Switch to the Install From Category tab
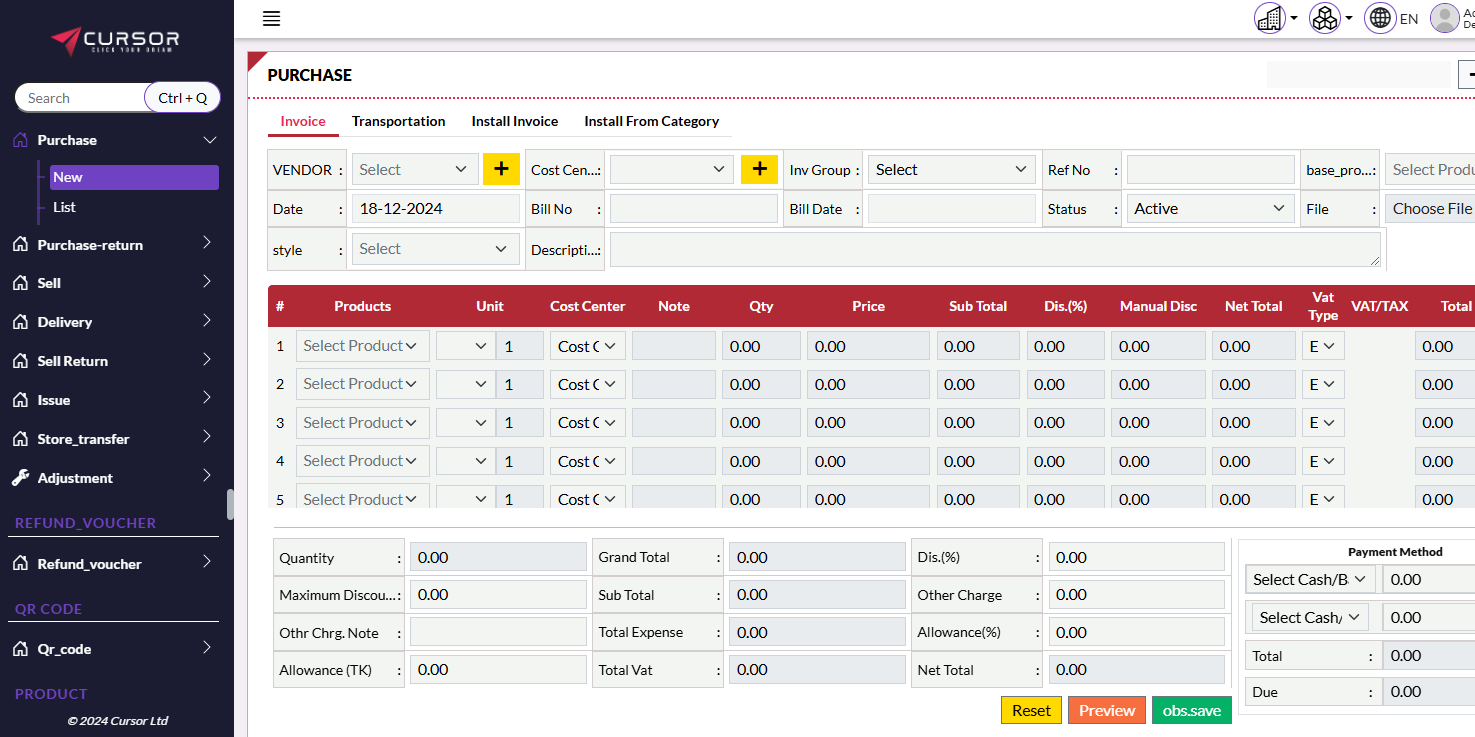The image size is (1475, 737). point(651,121)
